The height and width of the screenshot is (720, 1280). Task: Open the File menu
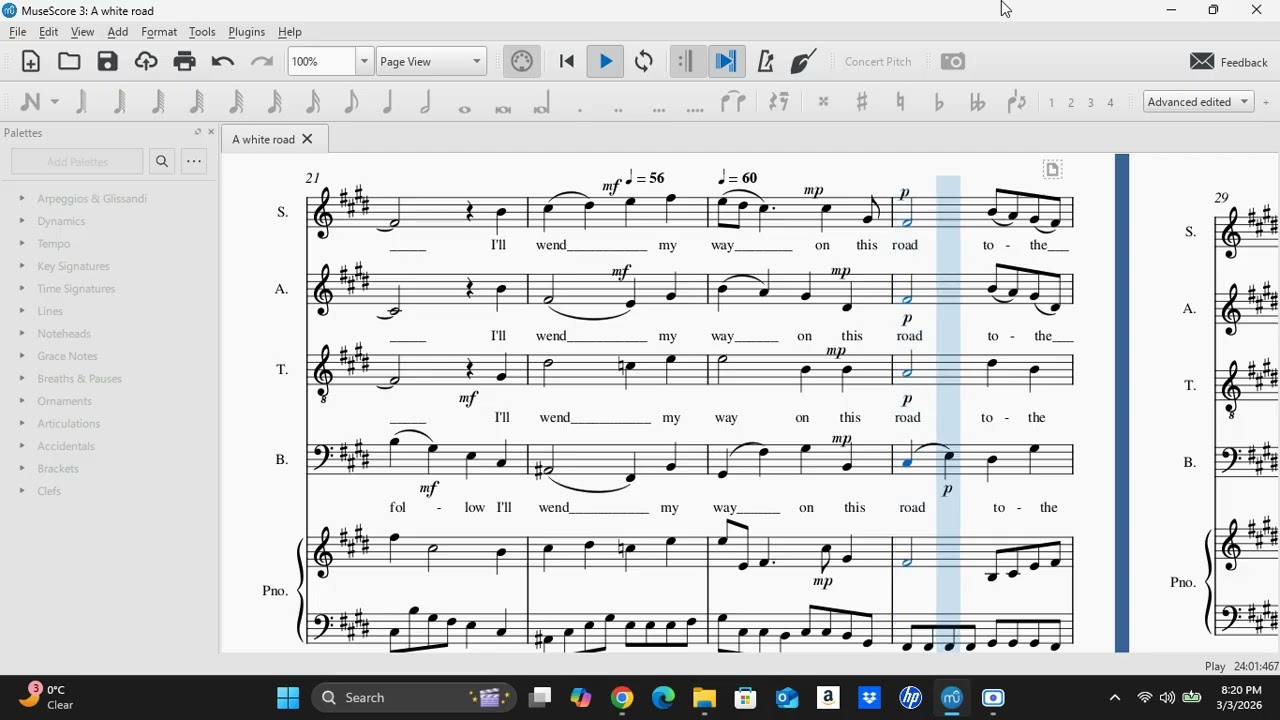pyautogui.click(x=18, y=32)
